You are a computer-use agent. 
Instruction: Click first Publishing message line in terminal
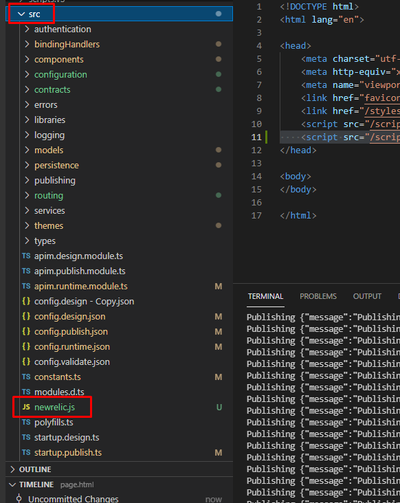[323, 317]
